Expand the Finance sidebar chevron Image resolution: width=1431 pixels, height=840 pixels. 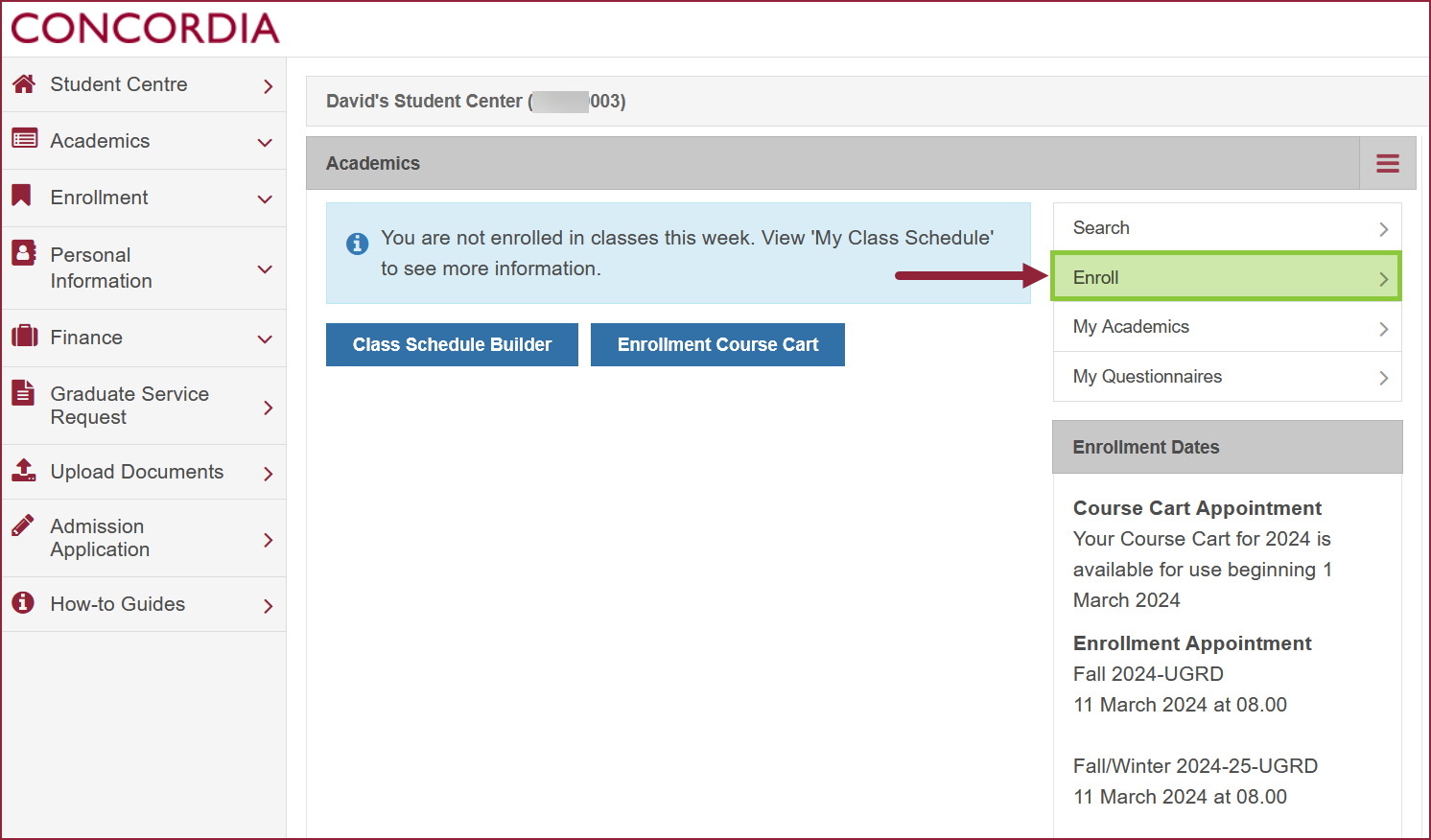click(x=266, y=339)
